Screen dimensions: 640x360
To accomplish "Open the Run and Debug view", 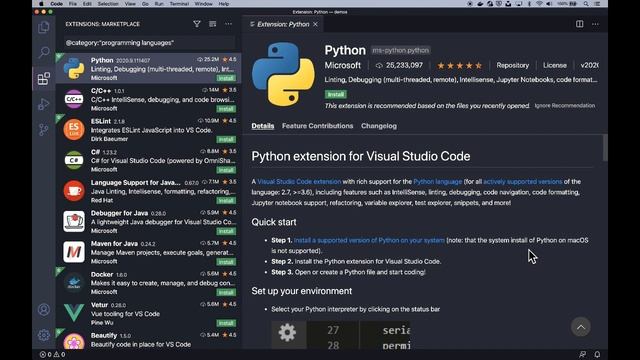I will [x=44, y=104].
